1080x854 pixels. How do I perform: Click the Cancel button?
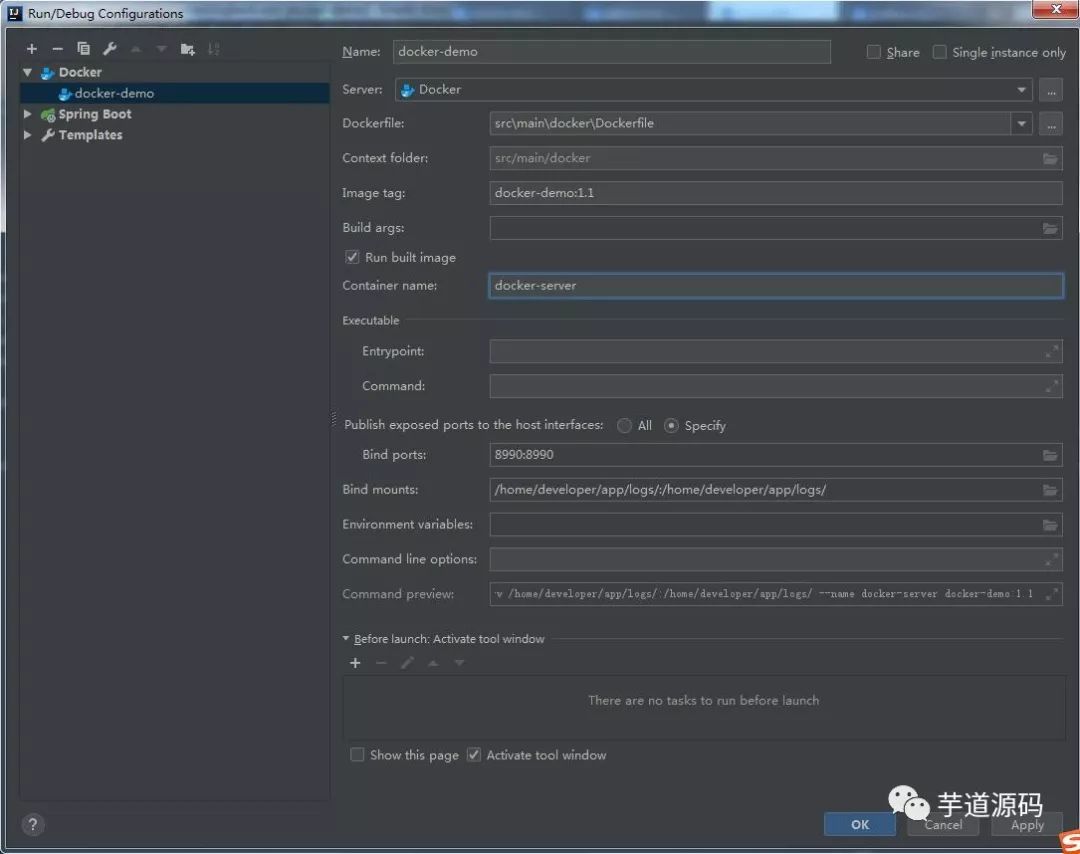click(x=943, y=824)
